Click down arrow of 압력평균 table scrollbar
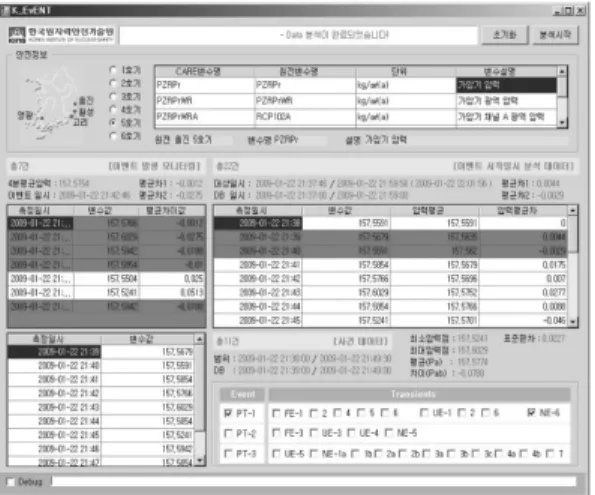595x495 pixels. point(573,322)
